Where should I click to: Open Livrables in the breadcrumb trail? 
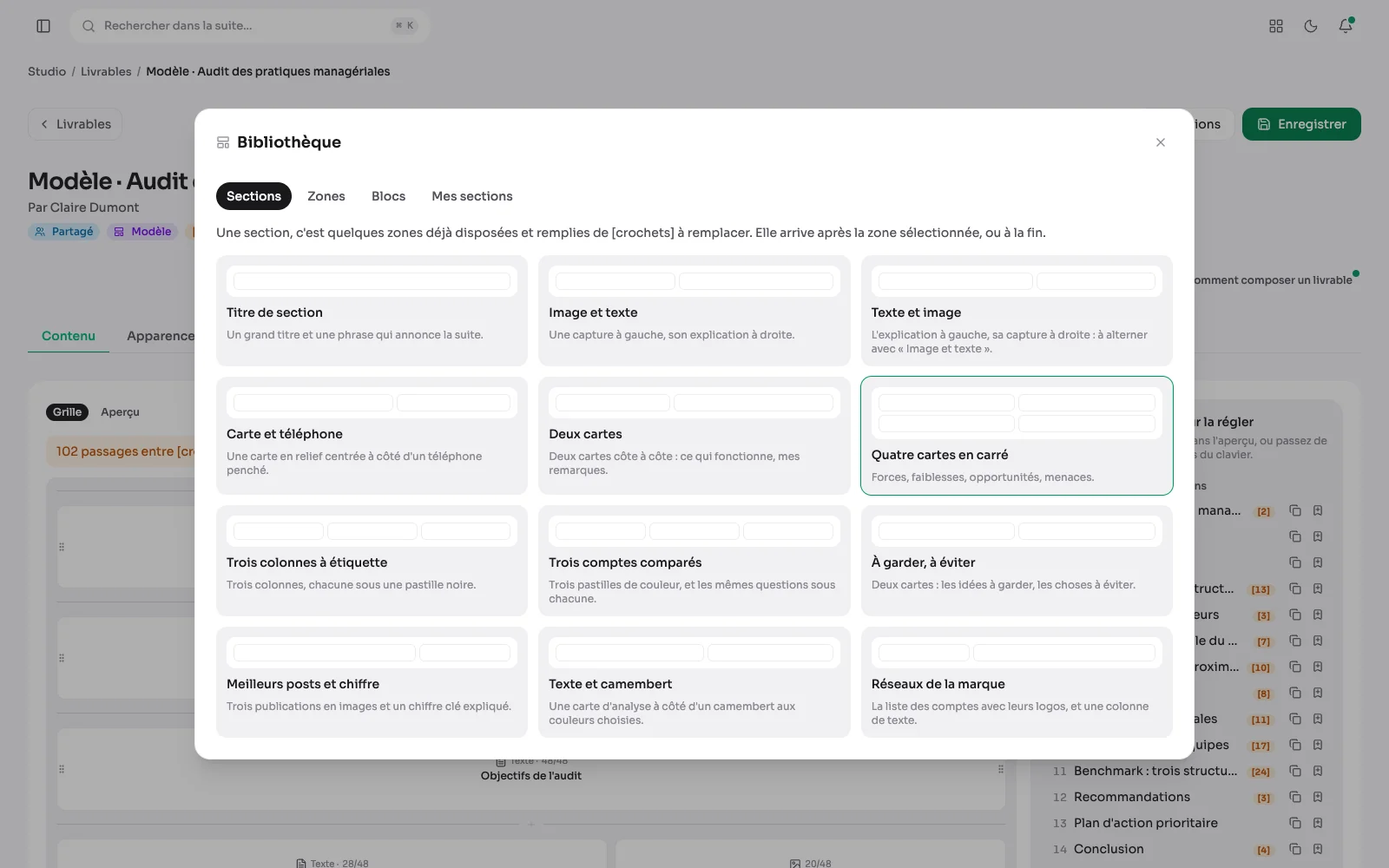tap(106, 71)
